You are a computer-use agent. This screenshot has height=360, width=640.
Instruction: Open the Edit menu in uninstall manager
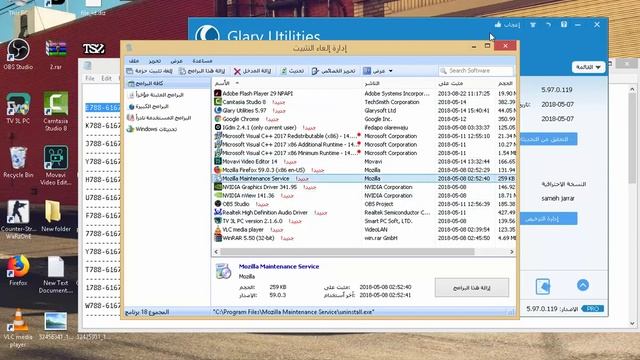coord(155,61)
